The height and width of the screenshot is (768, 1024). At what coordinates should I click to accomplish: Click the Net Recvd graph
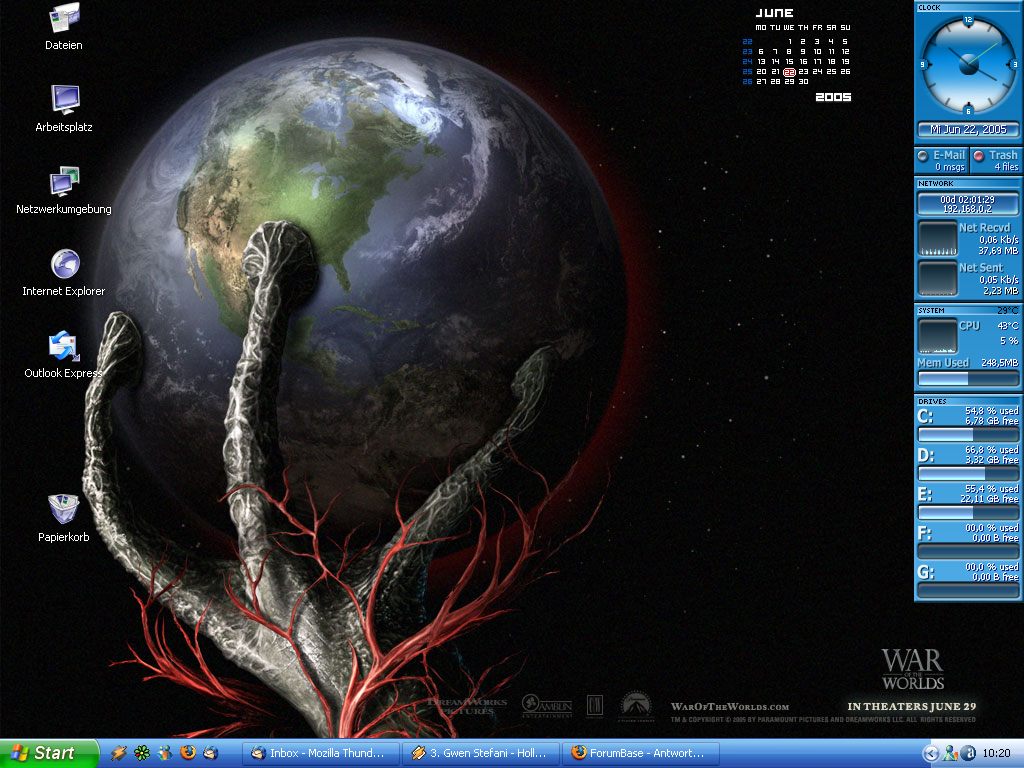pos(938,239)
